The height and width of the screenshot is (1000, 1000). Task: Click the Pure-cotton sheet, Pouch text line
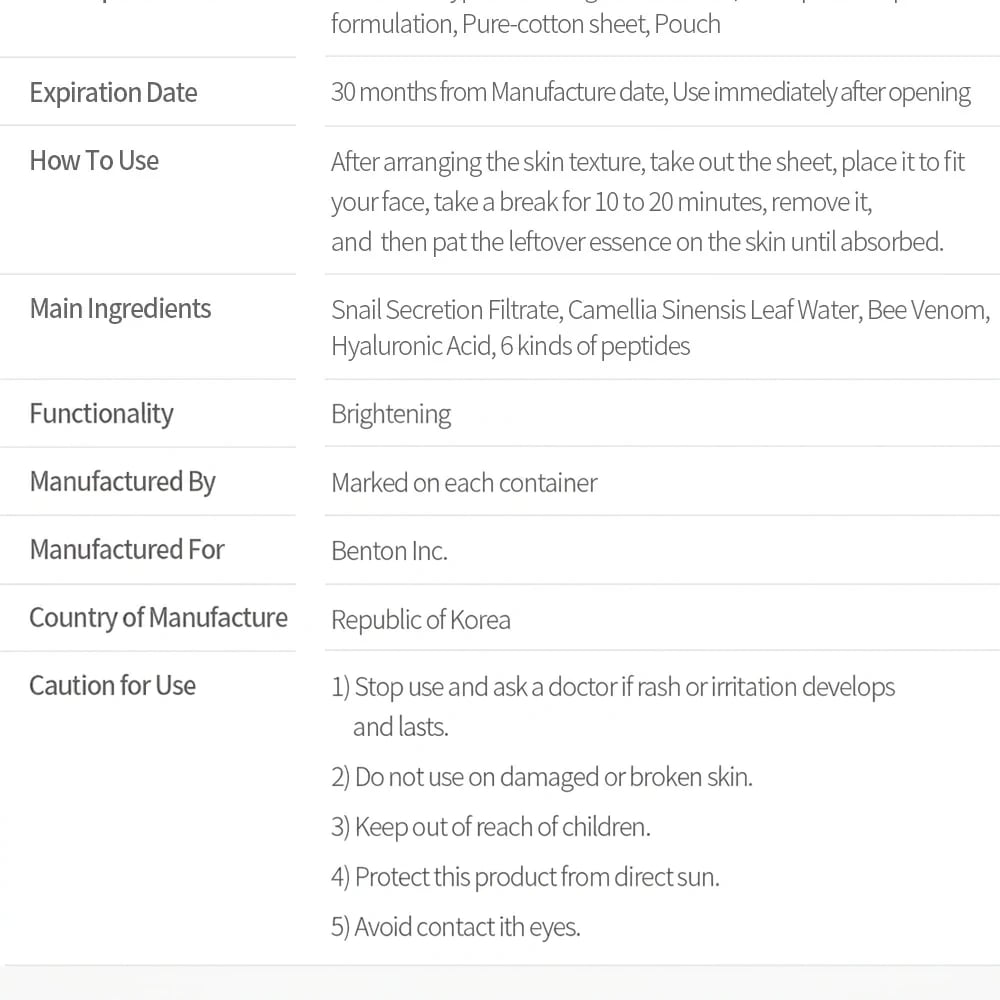tap(526, 24)
